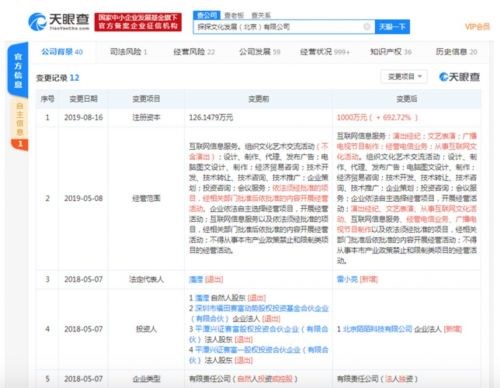This screenshot has height=388, width=500.
Task: Select the 2018-05-07 date in row 3
Action: pos(83,279)
